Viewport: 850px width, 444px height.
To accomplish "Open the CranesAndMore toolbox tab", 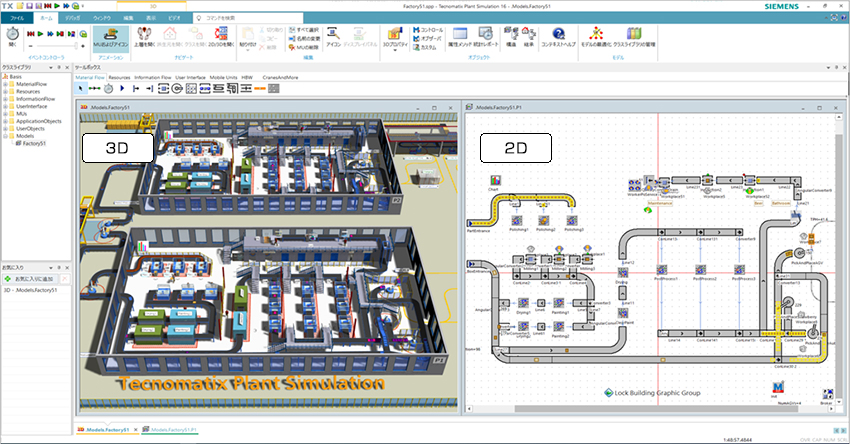I will (x=280, y=78).
